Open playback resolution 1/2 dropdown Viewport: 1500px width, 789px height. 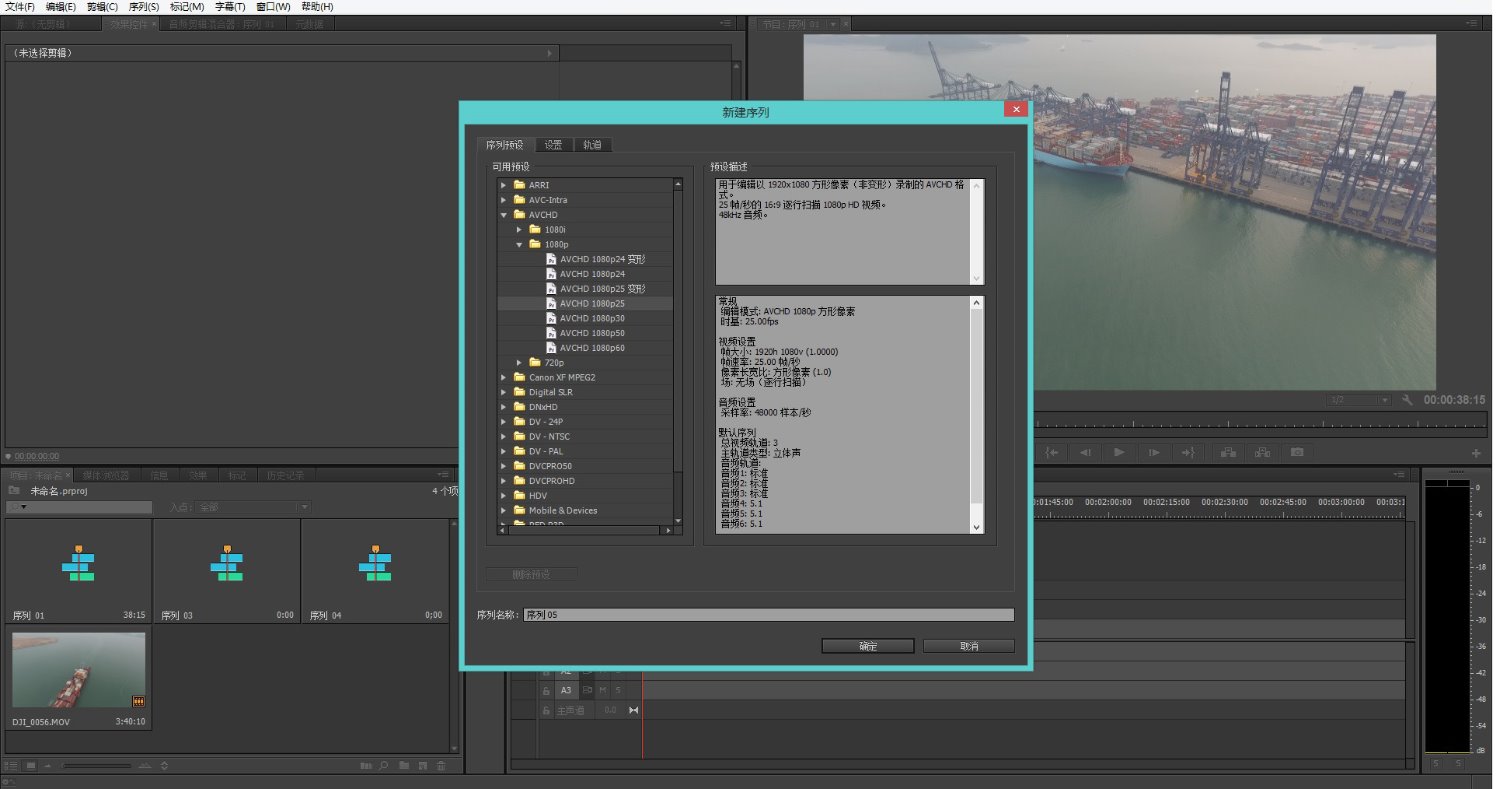[x=1357, y=400]
